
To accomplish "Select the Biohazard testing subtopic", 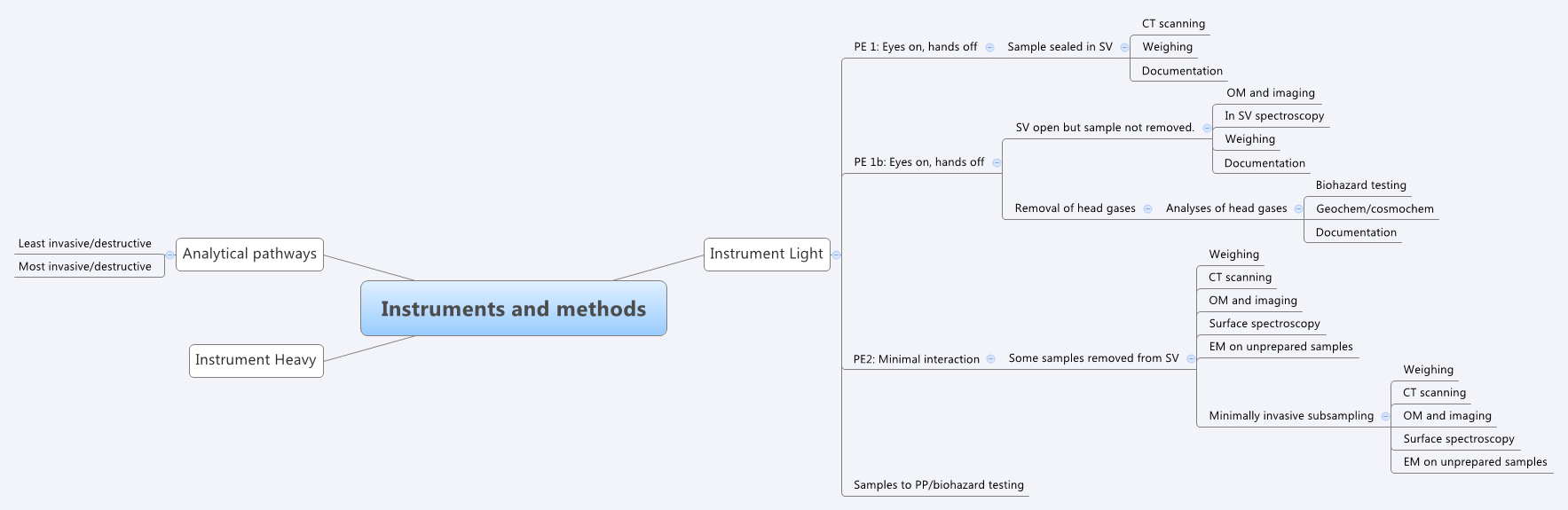I will [1361, 184].
